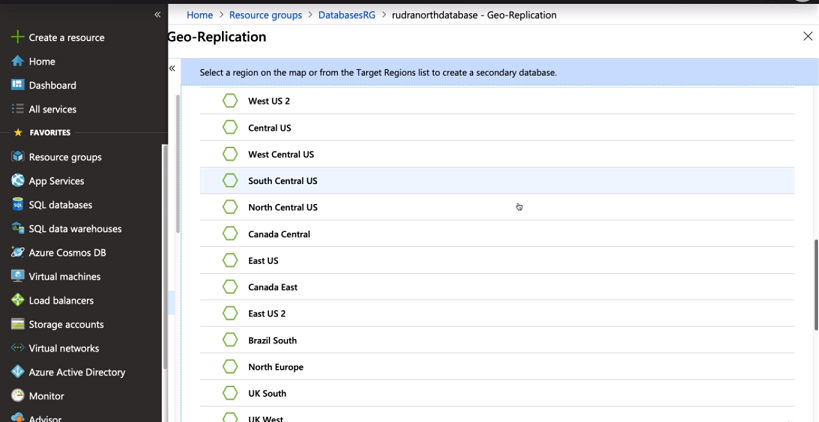This screenshot has height=422, width=819.
Task: Select East US region text
Action: (x=263, y=261)
